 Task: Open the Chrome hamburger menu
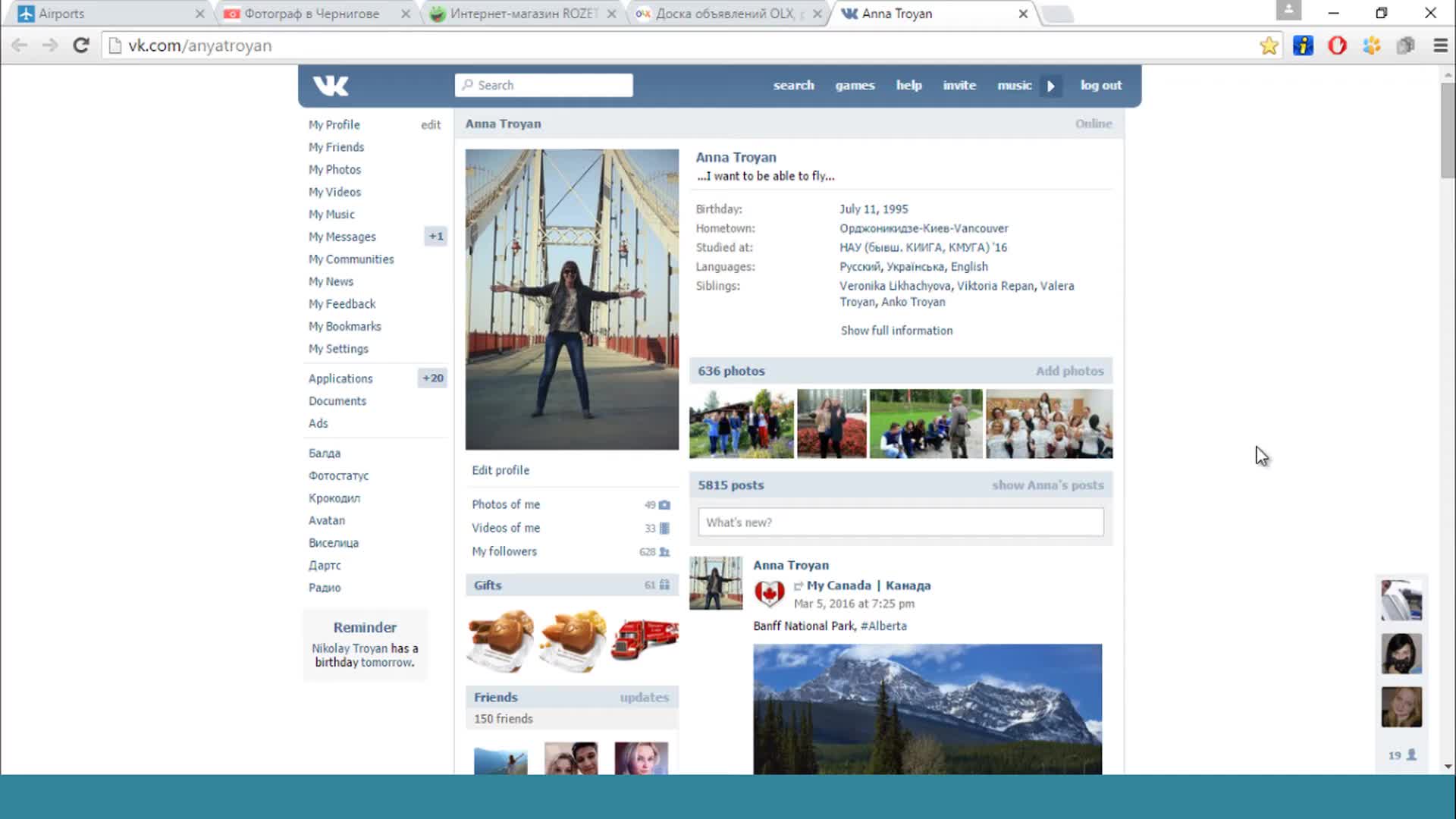pos(1440,45)
